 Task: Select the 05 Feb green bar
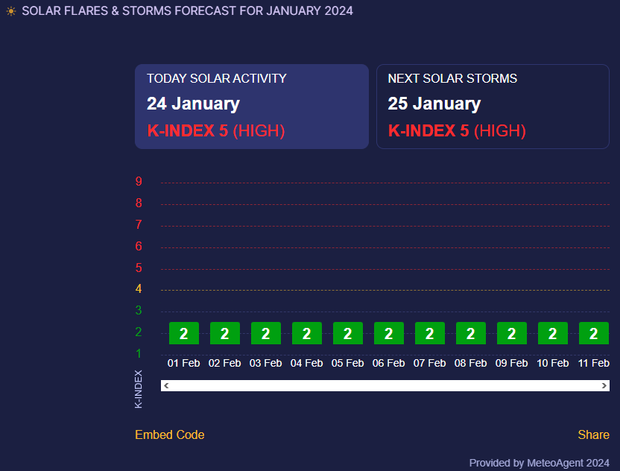[347, 333]
